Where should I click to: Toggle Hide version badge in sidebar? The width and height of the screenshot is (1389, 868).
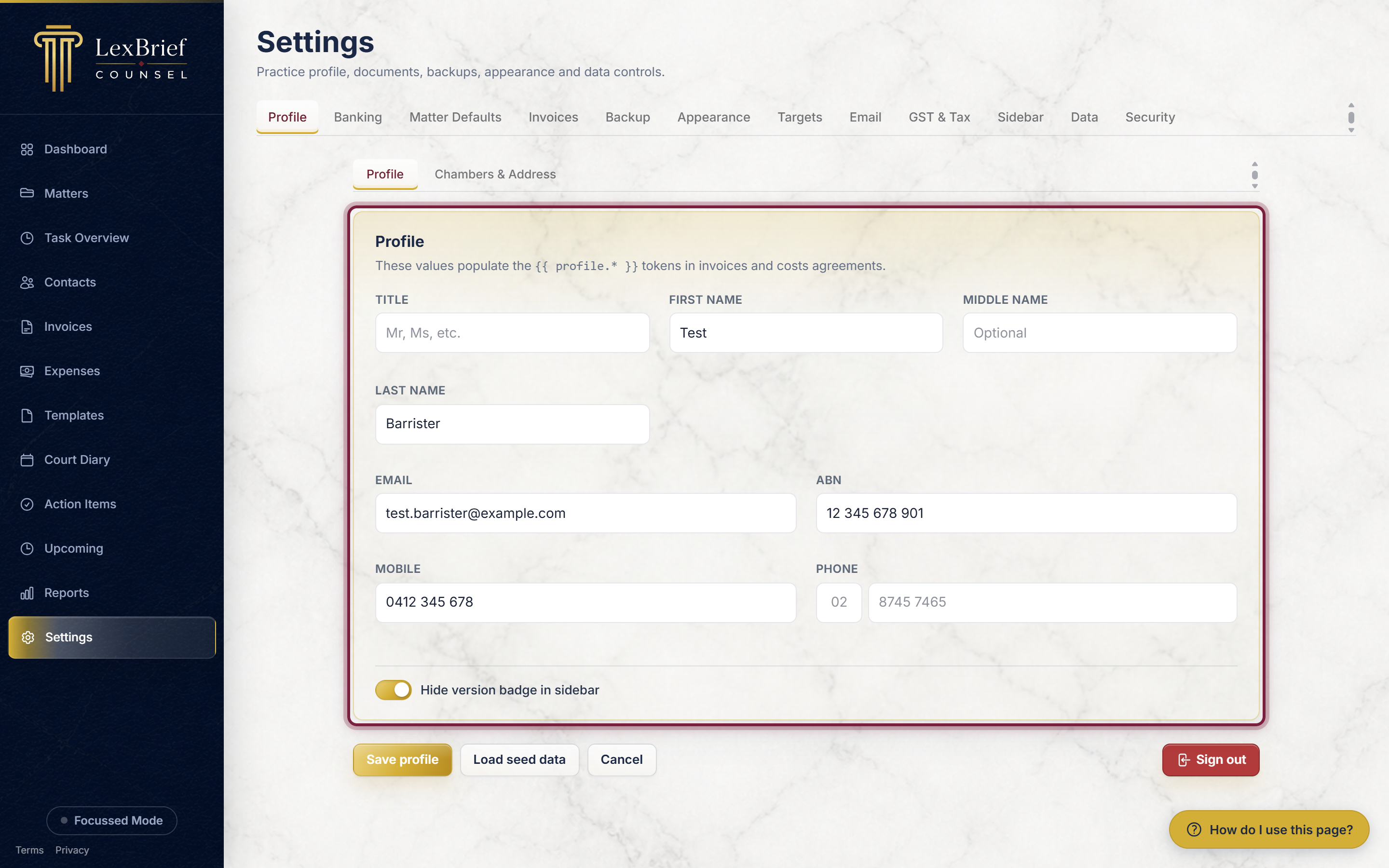pyautogui.click(x=393, y=690)
